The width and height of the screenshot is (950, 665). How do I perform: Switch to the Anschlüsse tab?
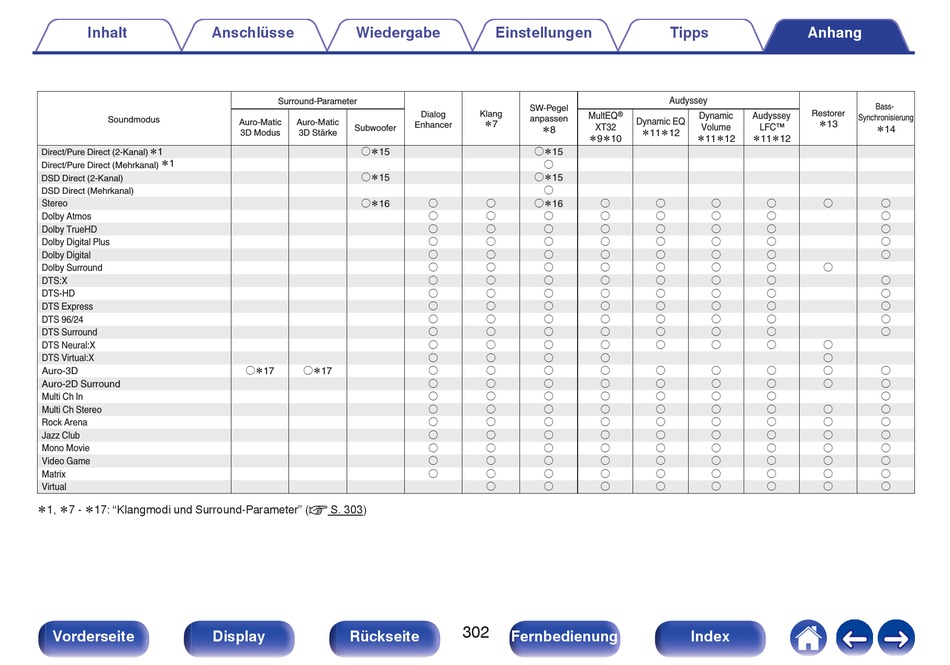253,33
